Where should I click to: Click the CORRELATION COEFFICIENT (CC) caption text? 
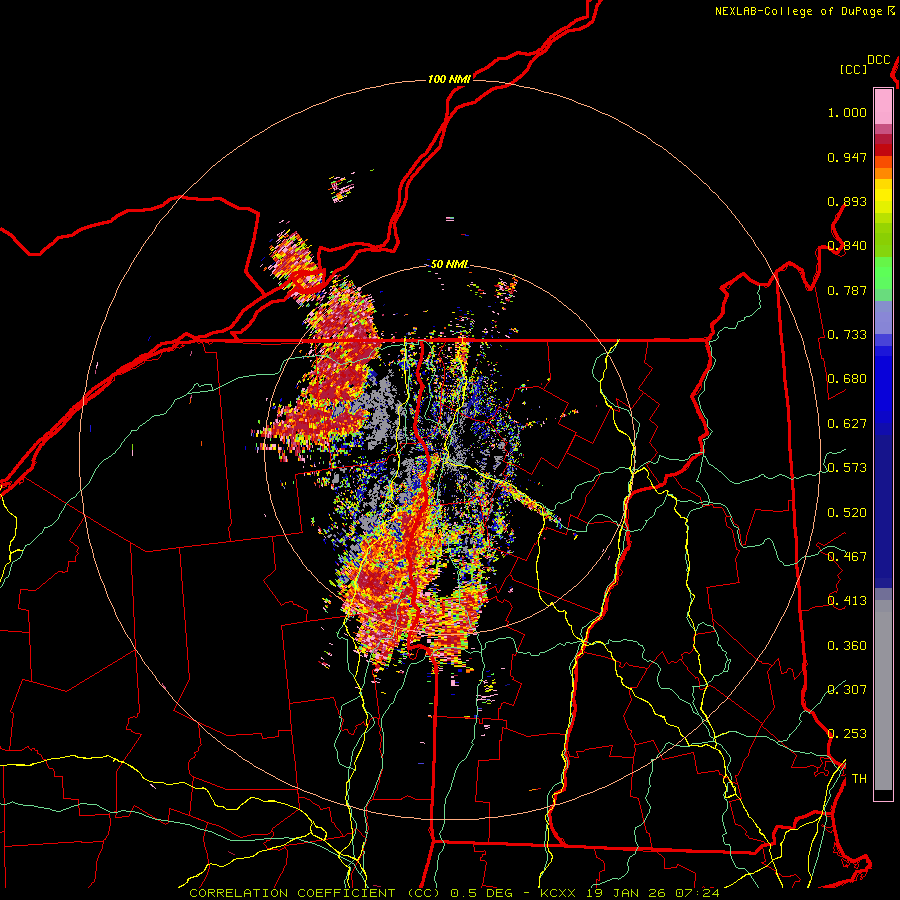315,893
